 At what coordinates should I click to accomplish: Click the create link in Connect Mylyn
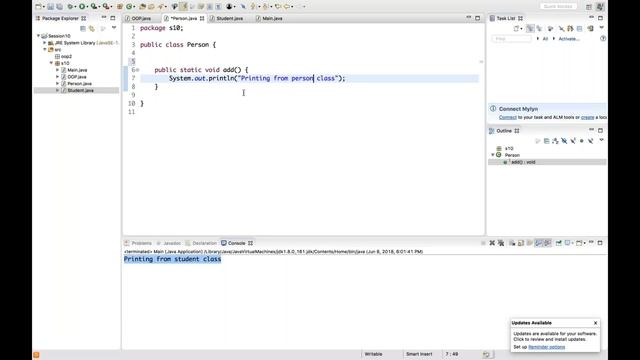(587, 117)
